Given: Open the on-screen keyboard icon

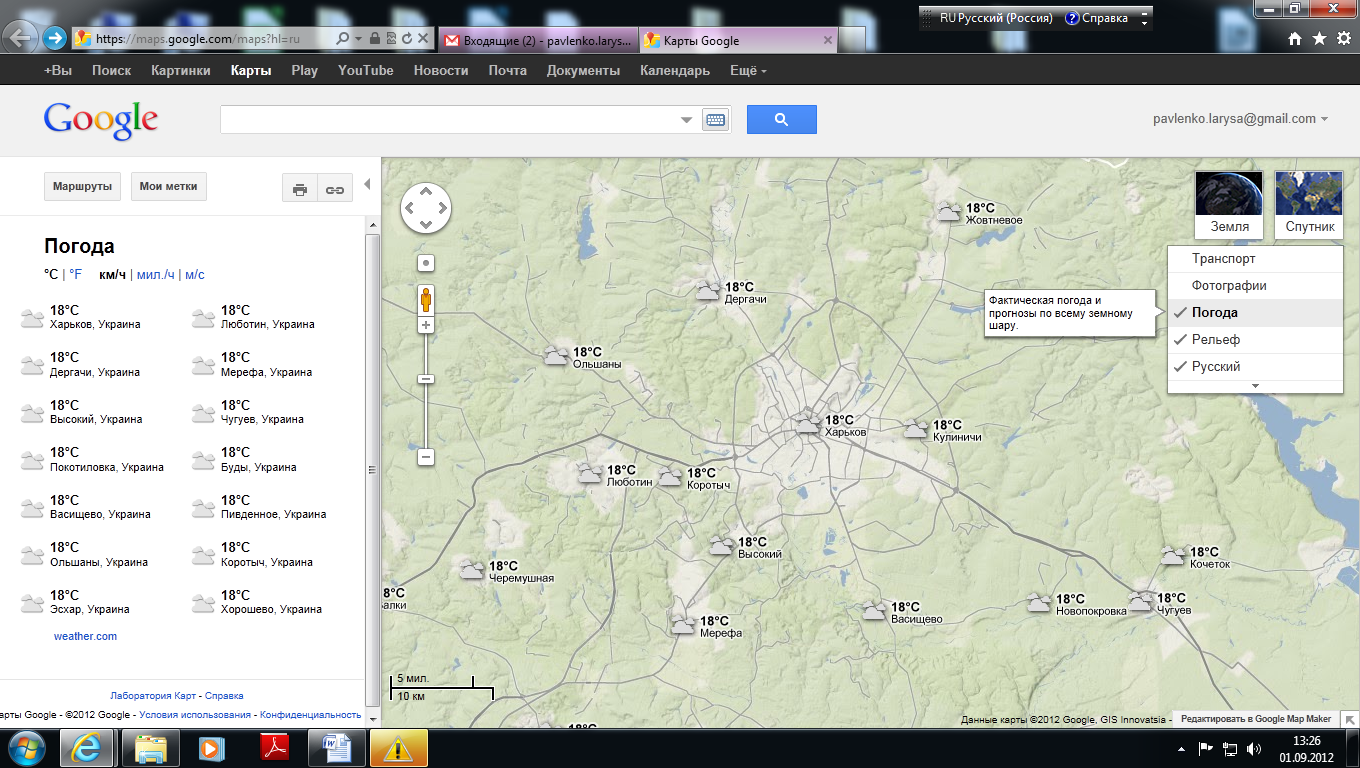Looking at the screenshot, I should (x=715, y=120).
